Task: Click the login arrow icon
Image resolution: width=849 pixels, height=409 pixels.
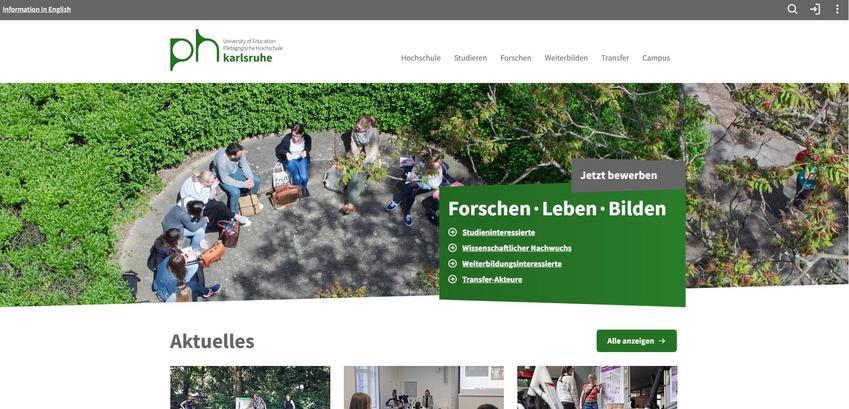Action: (x=815, y=9)
